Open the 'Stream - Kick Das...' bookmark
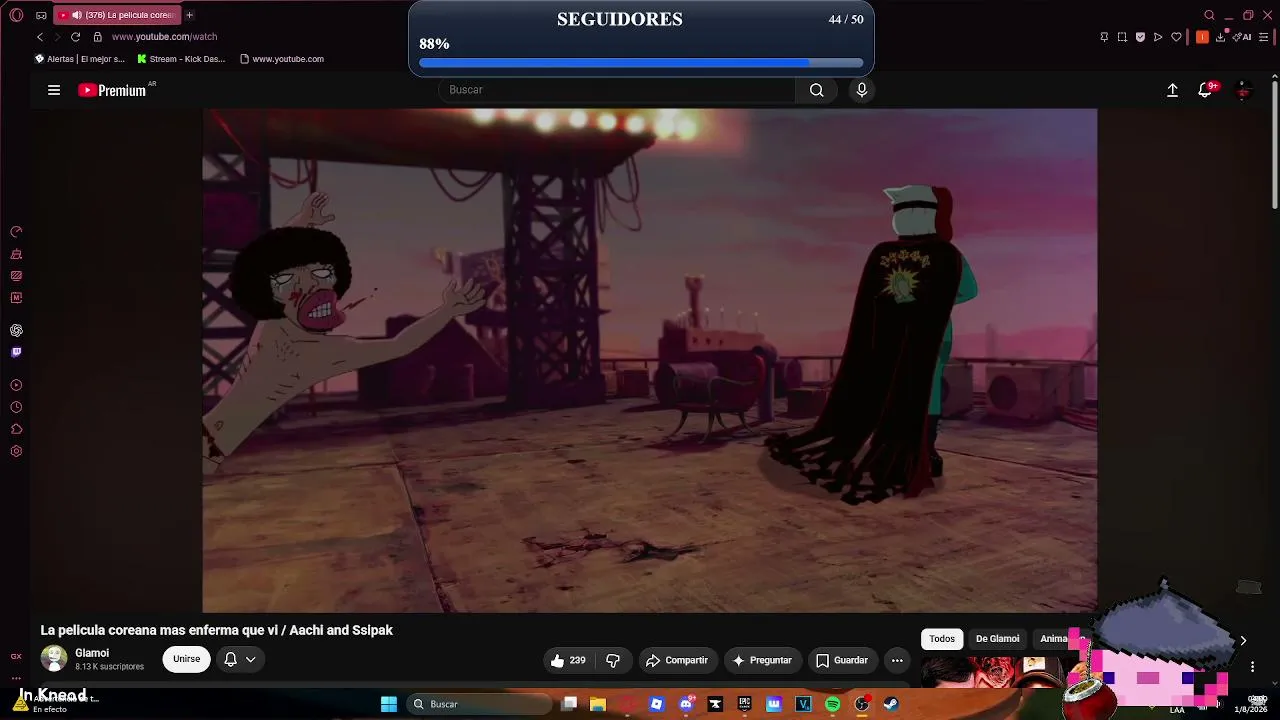1280x720 pixels. [x=181, y=59]
